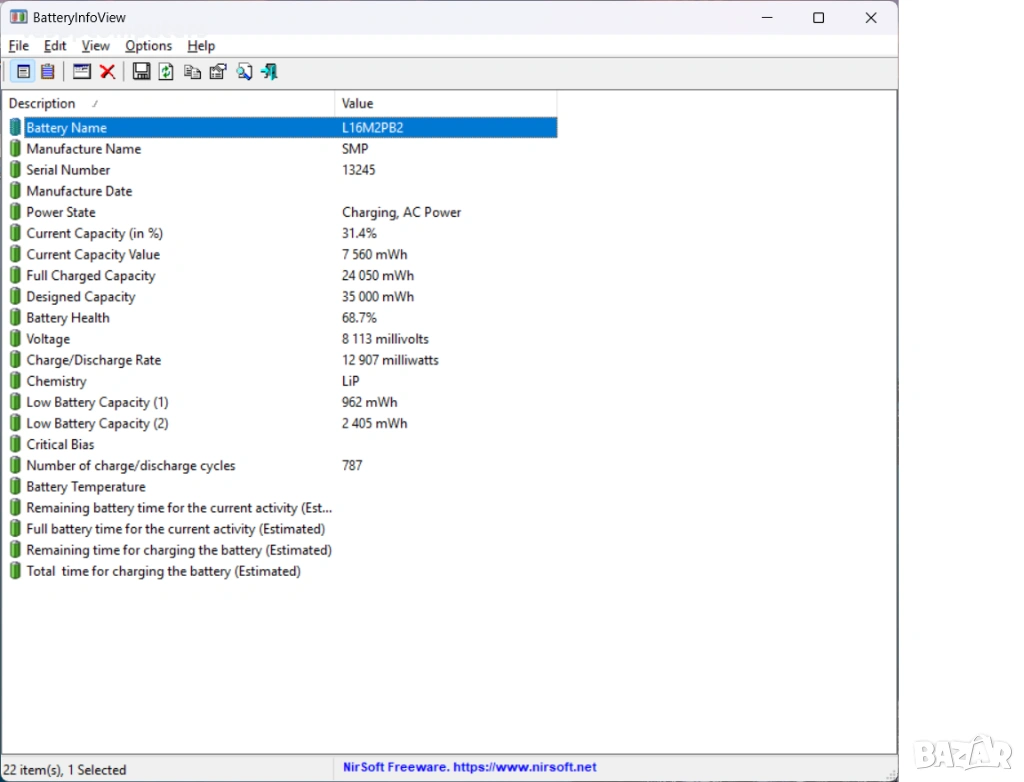Select the Designed Capacity row
Image resolution: width=1024 pixels, height=782 pixels.
click(x=81, y=297)
